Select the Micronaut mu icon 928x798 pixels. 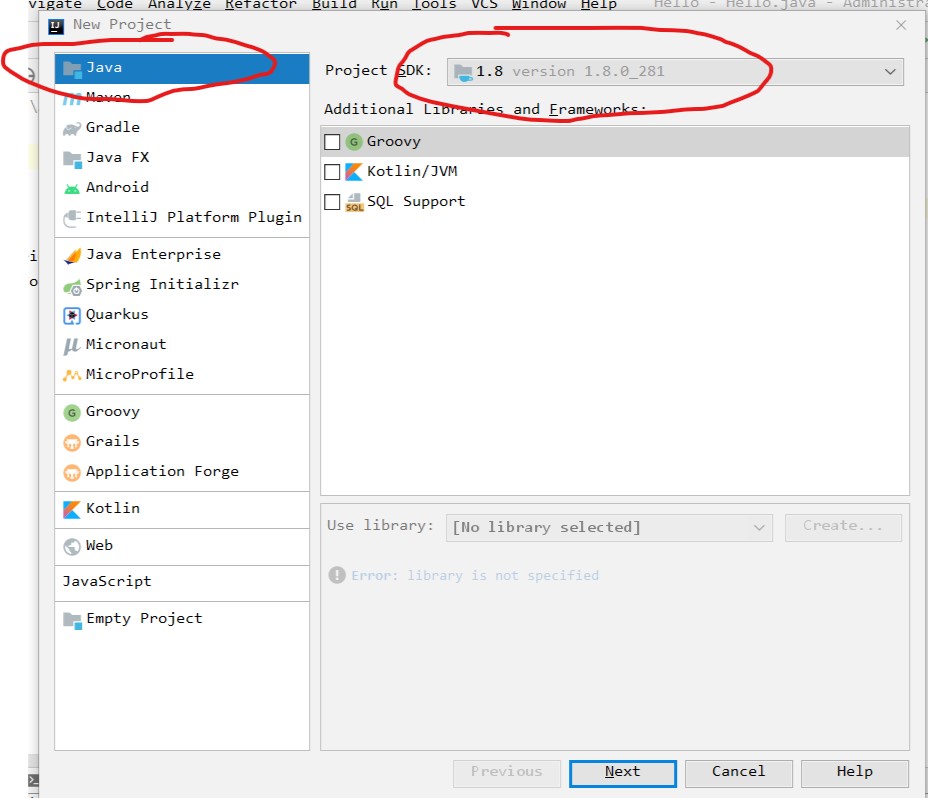tap(72, 345)
